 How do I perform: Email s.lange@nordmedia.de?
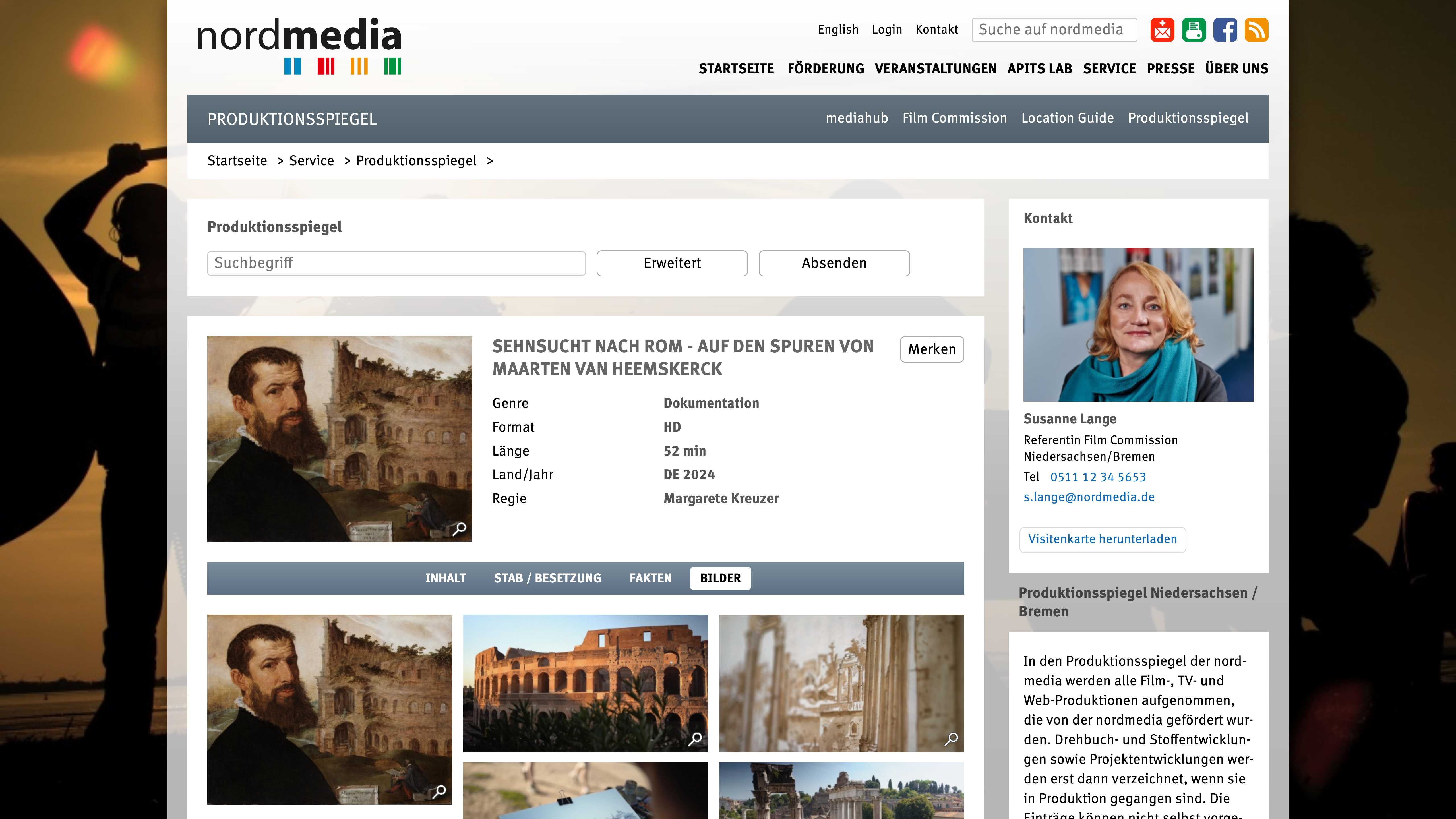[1089, 497]
